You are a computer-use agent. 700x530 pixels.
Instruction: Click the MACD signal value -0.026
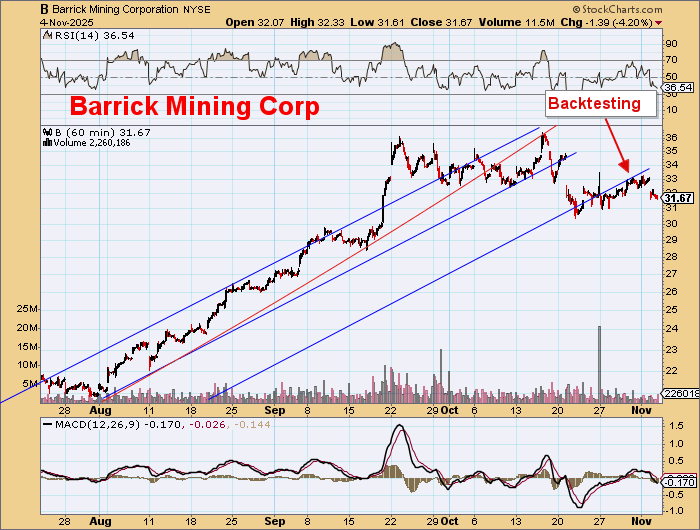click(208, 424)
